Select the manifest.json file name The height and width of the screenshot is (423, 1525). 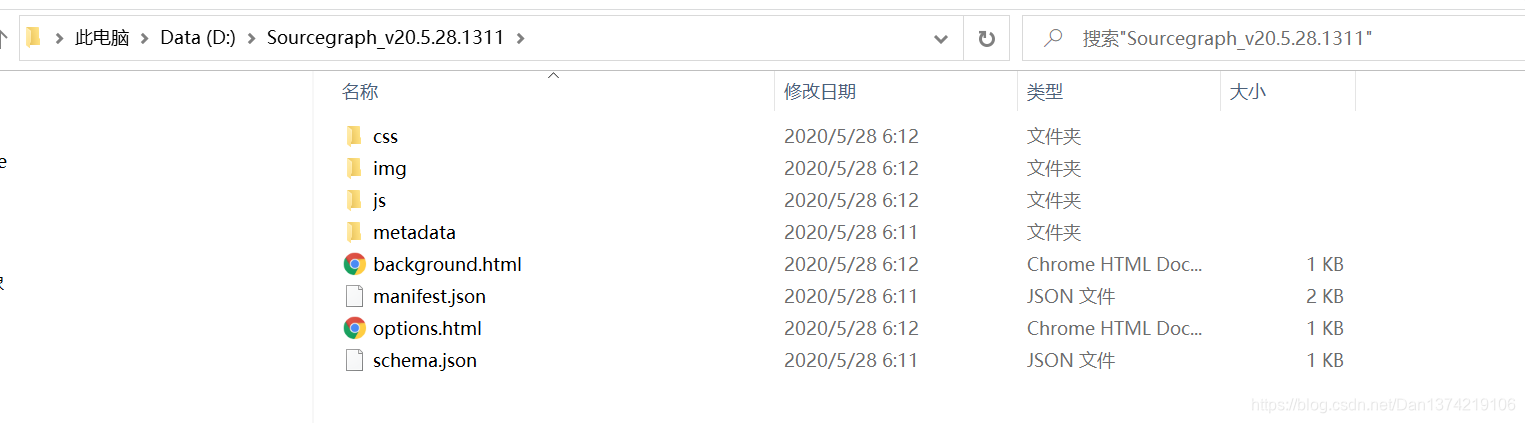point(430,296)
